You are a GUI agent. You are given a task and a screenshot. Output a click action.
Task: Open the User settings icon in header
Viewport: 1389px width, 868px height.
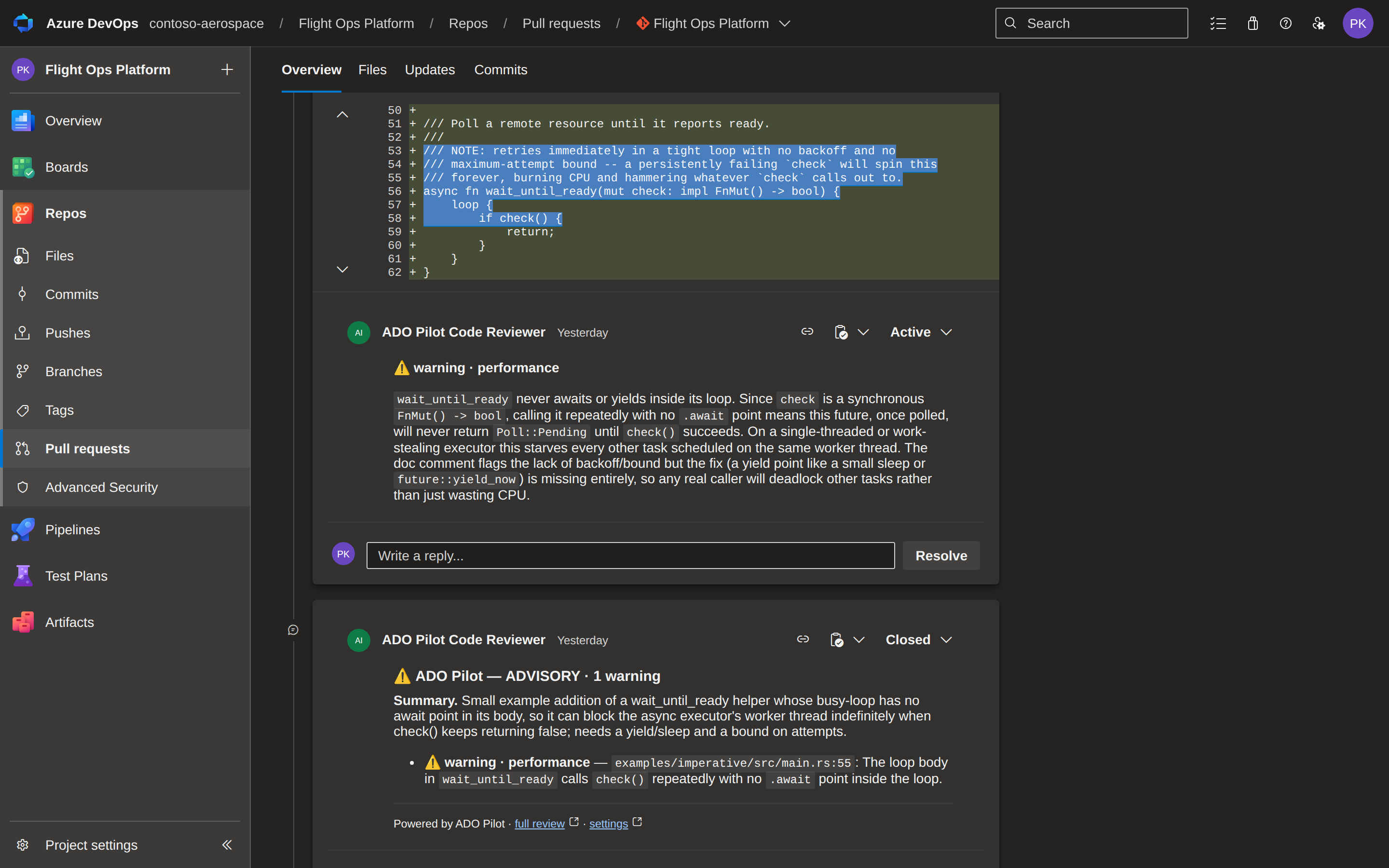[x=1319, y=23]
